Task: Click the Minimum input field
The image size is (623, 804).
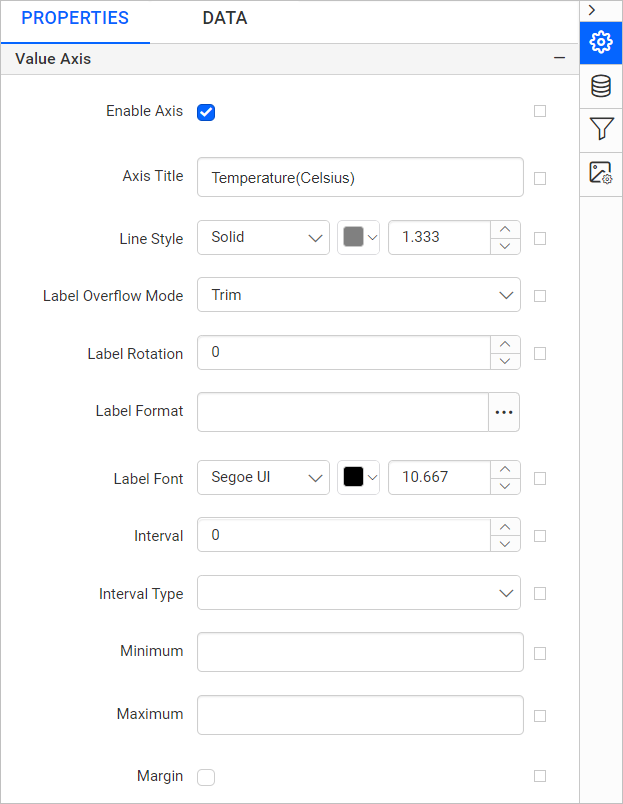Action: (360, 652)
